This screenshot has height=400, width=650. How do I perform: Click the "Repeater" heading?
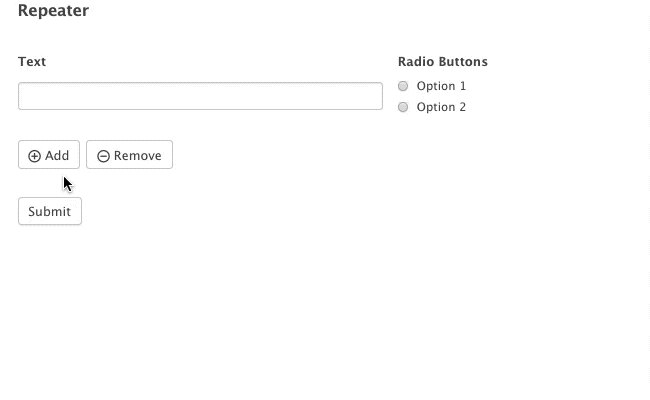pyautogui.click(x=53, y=11)
